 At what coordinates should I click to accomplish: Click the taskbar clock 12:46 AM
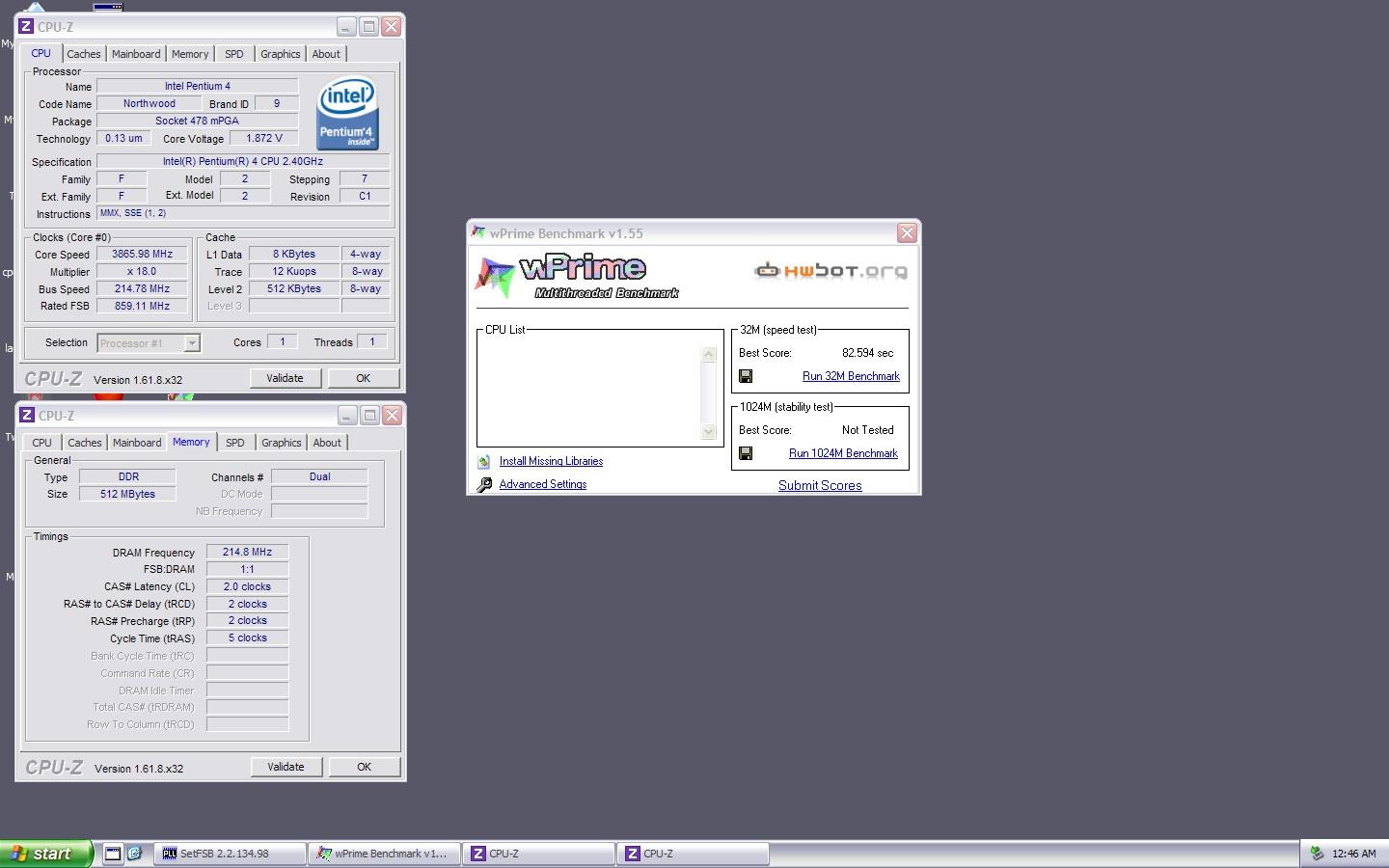[1354, 854]
